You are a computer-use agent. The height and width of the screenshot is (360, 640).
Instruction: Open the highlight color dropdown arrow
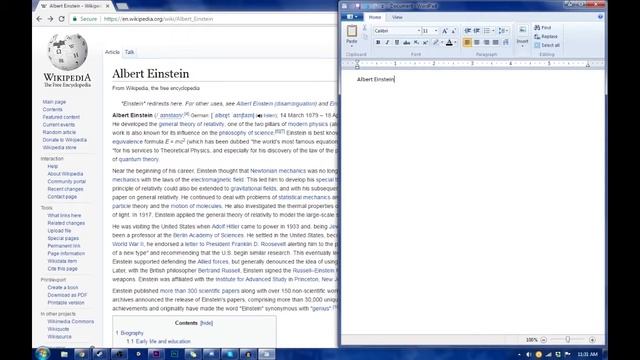pyautogui.click(x=442, y=42)
